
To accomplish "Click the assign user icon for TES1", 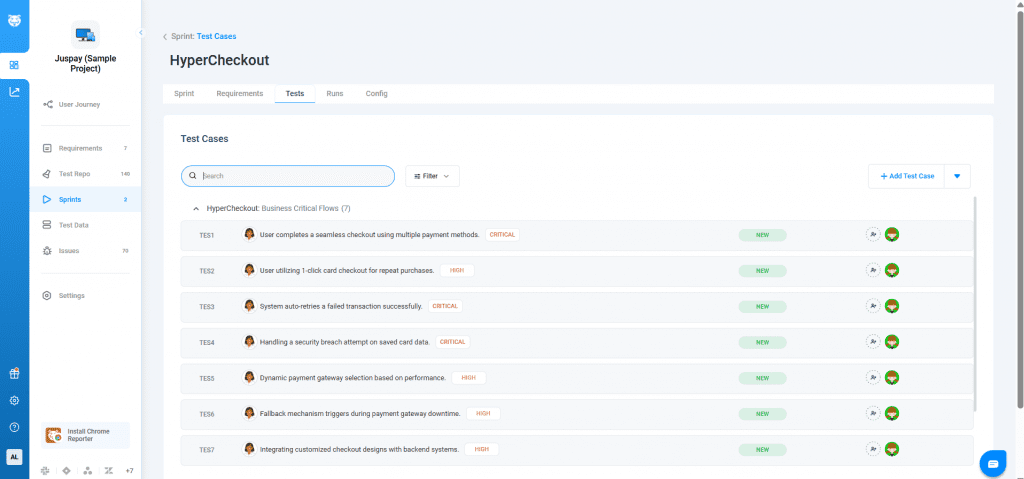I will coord(872,234).
